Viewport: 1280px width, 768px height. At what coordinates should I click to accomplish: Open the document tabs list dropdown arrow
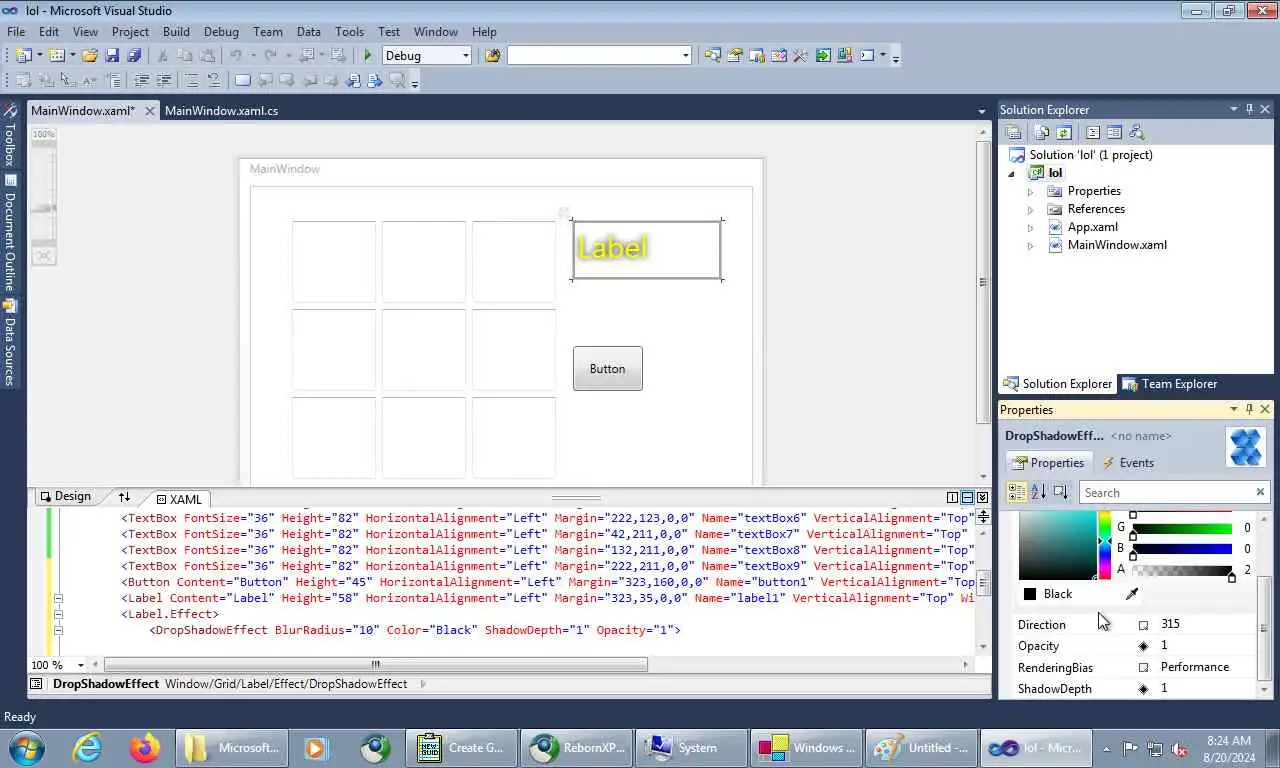click(x=982, y=111)
